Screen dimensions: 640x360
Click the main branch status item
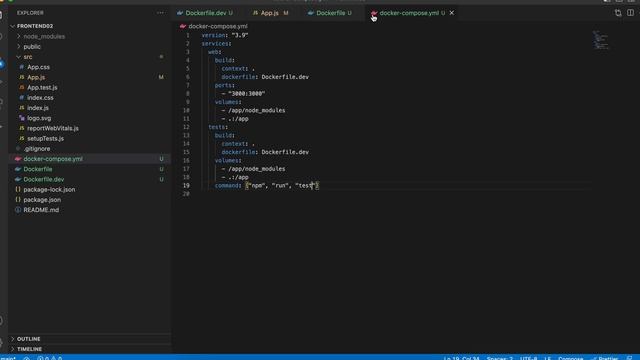[x=8, y=358]
